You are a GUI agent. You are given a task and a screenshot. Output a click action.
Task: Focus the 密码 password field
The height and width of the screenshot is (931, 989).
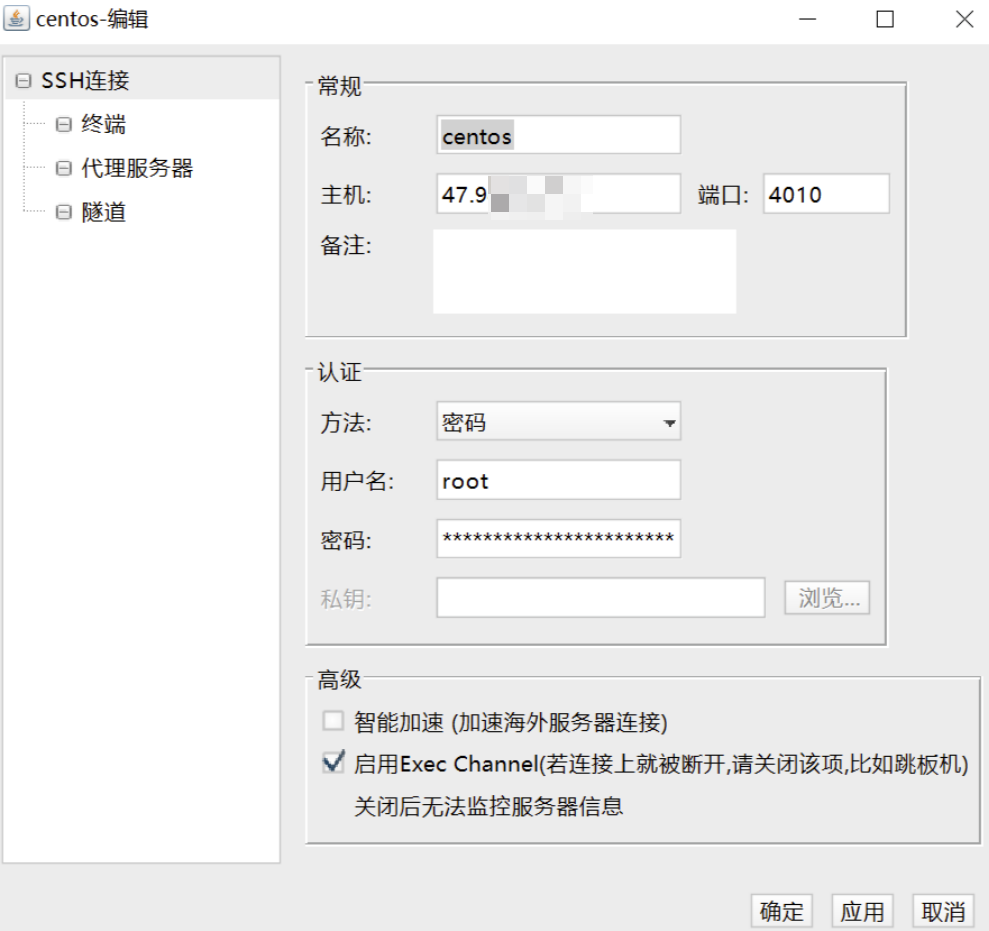coord(558,539)
